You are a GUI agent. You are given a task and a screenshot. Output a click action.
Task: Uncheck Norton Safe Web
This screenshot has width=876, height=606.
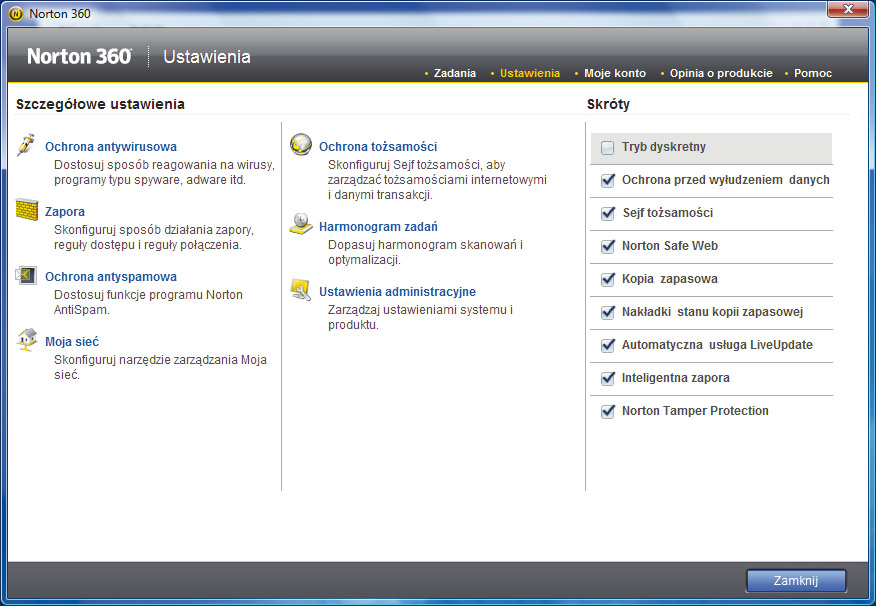[608, 246]
